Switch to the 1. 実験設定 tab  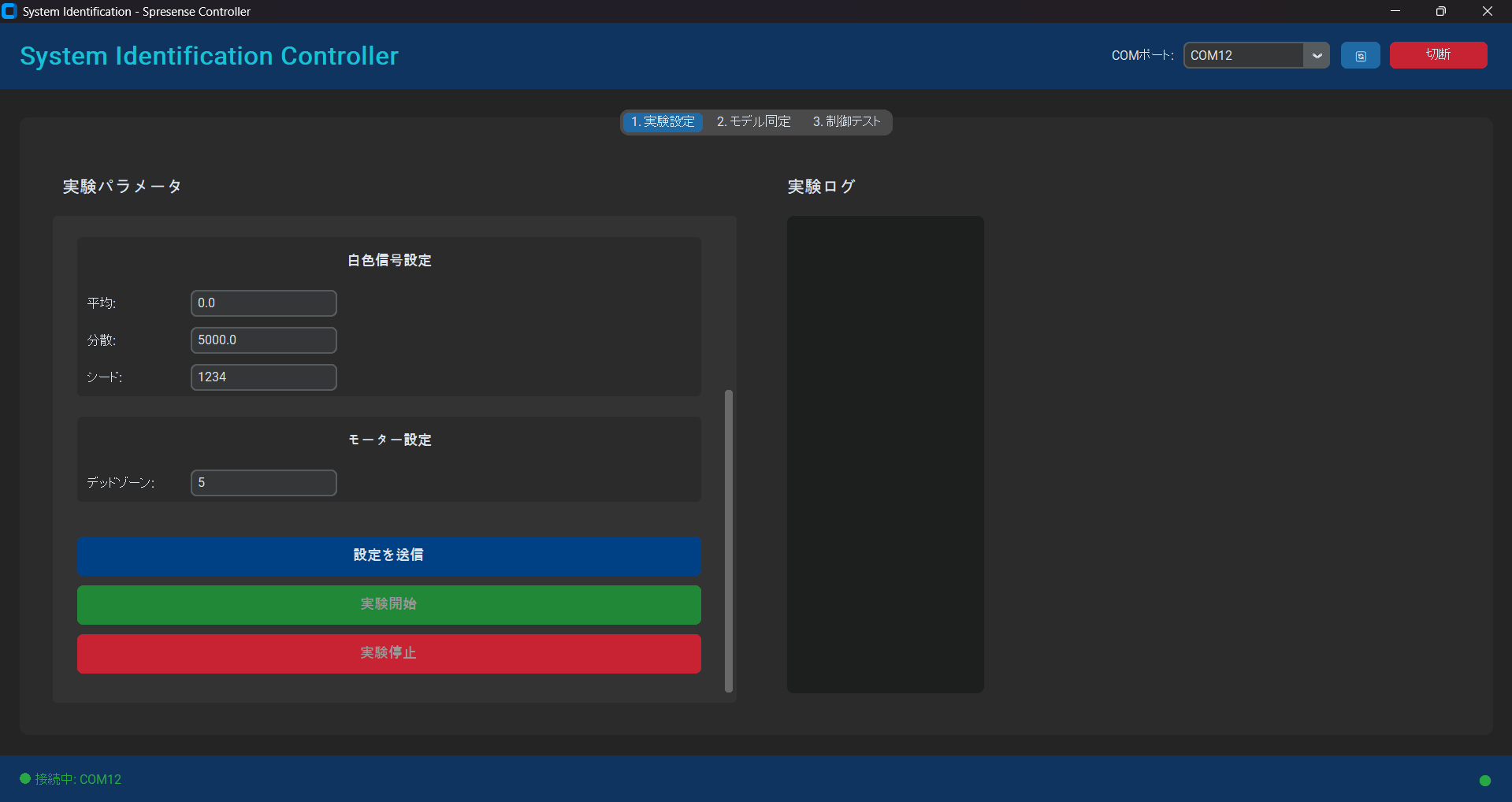(x=663, y=121)
